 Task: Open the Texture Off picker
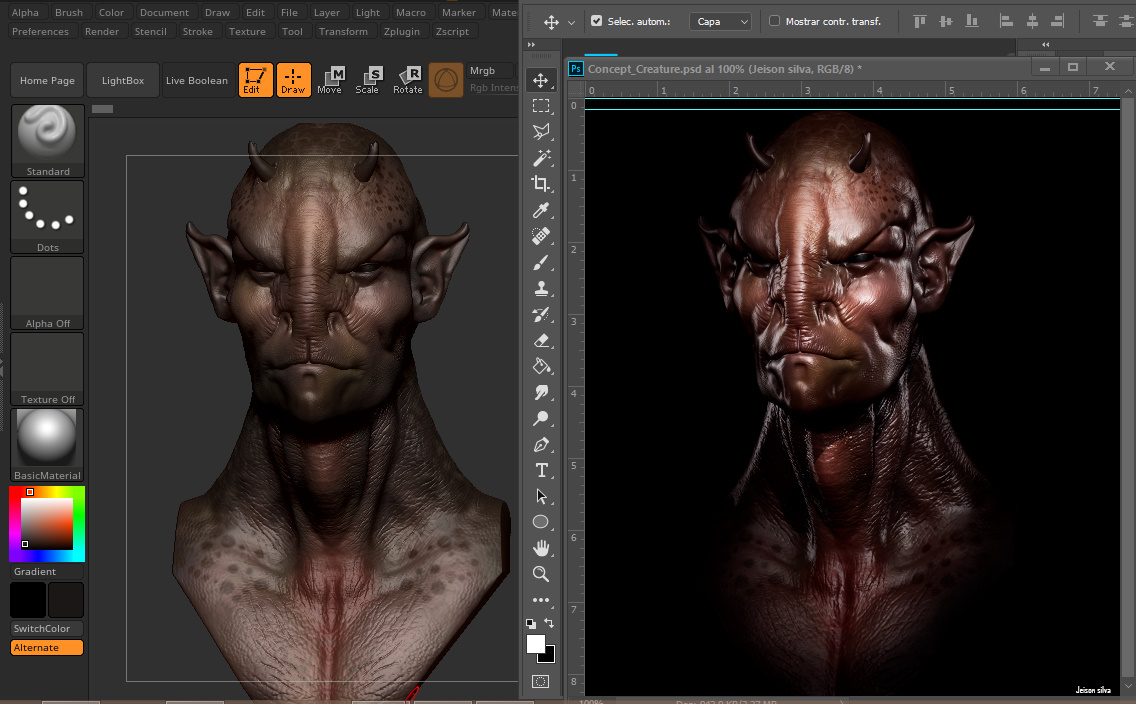coord(47,369)
